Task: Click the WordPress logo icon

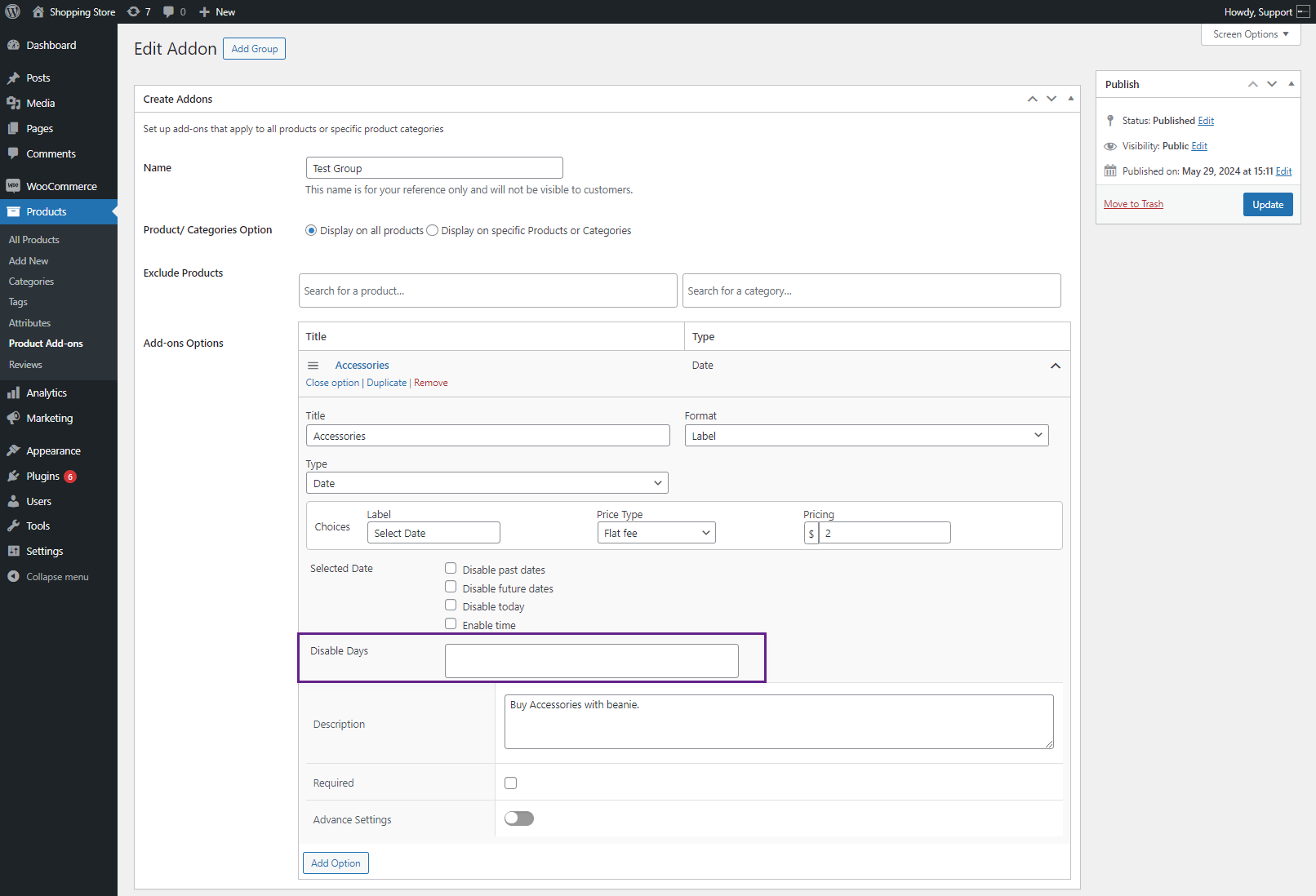Action: pos(13,11)
